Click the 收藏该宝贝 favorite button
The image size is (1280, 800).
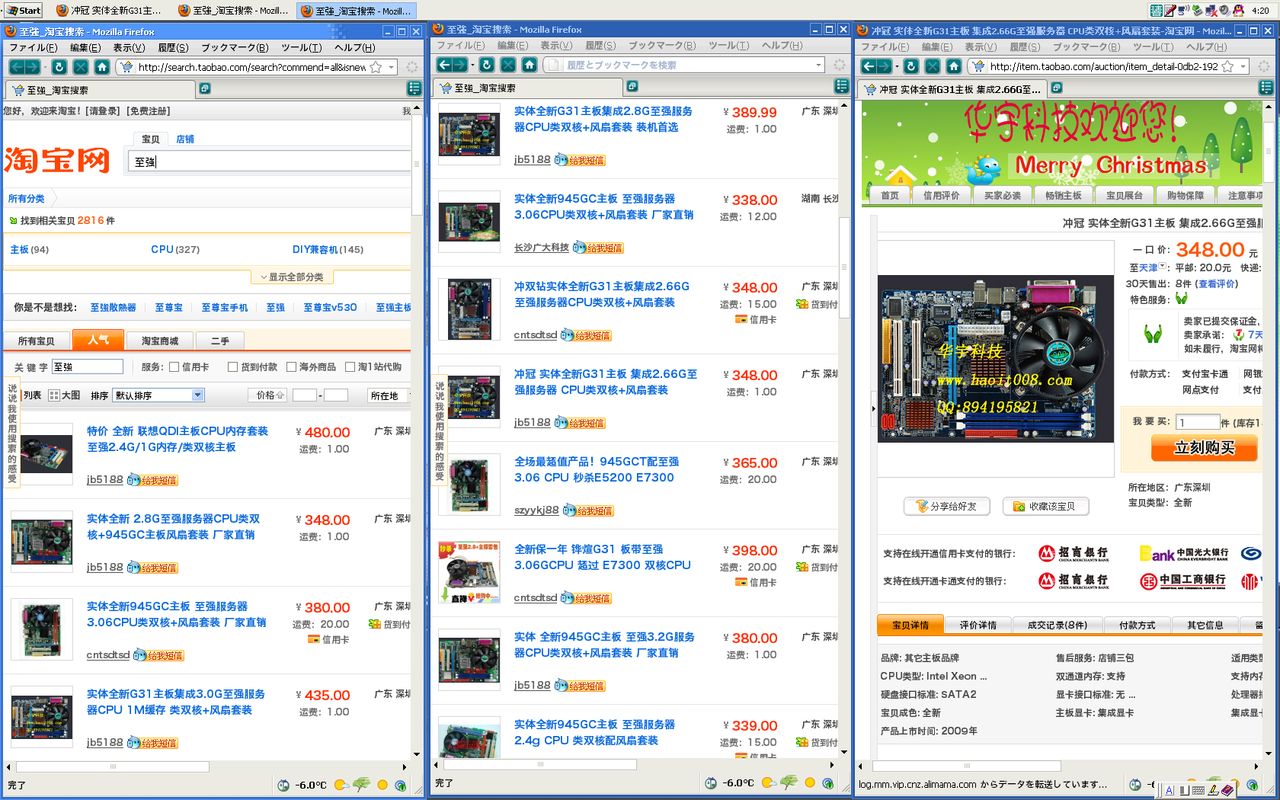click(x=1045, y=506)
